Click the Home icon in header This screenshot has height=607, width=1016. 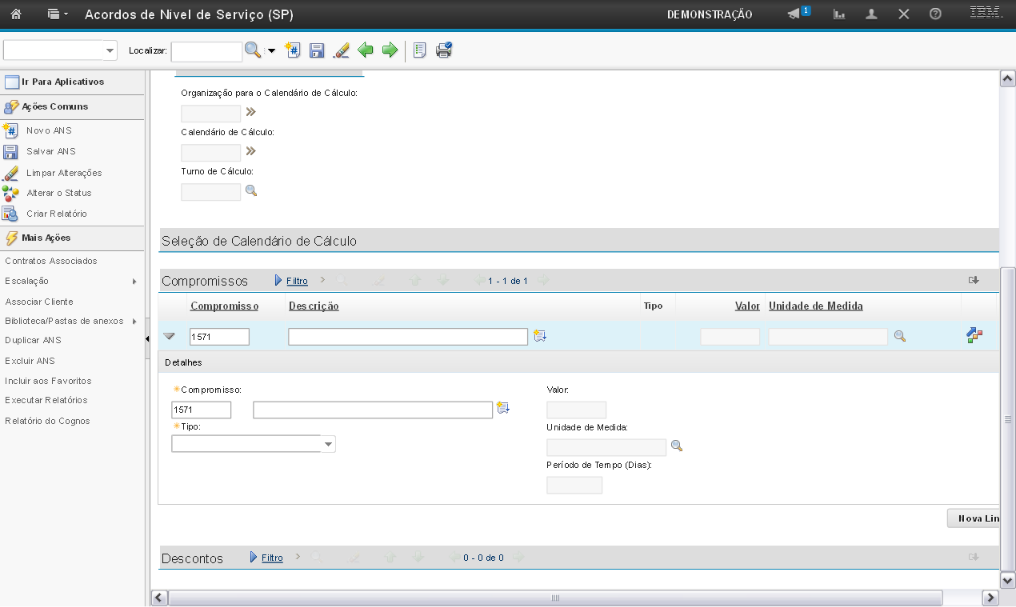pos(17,15)
